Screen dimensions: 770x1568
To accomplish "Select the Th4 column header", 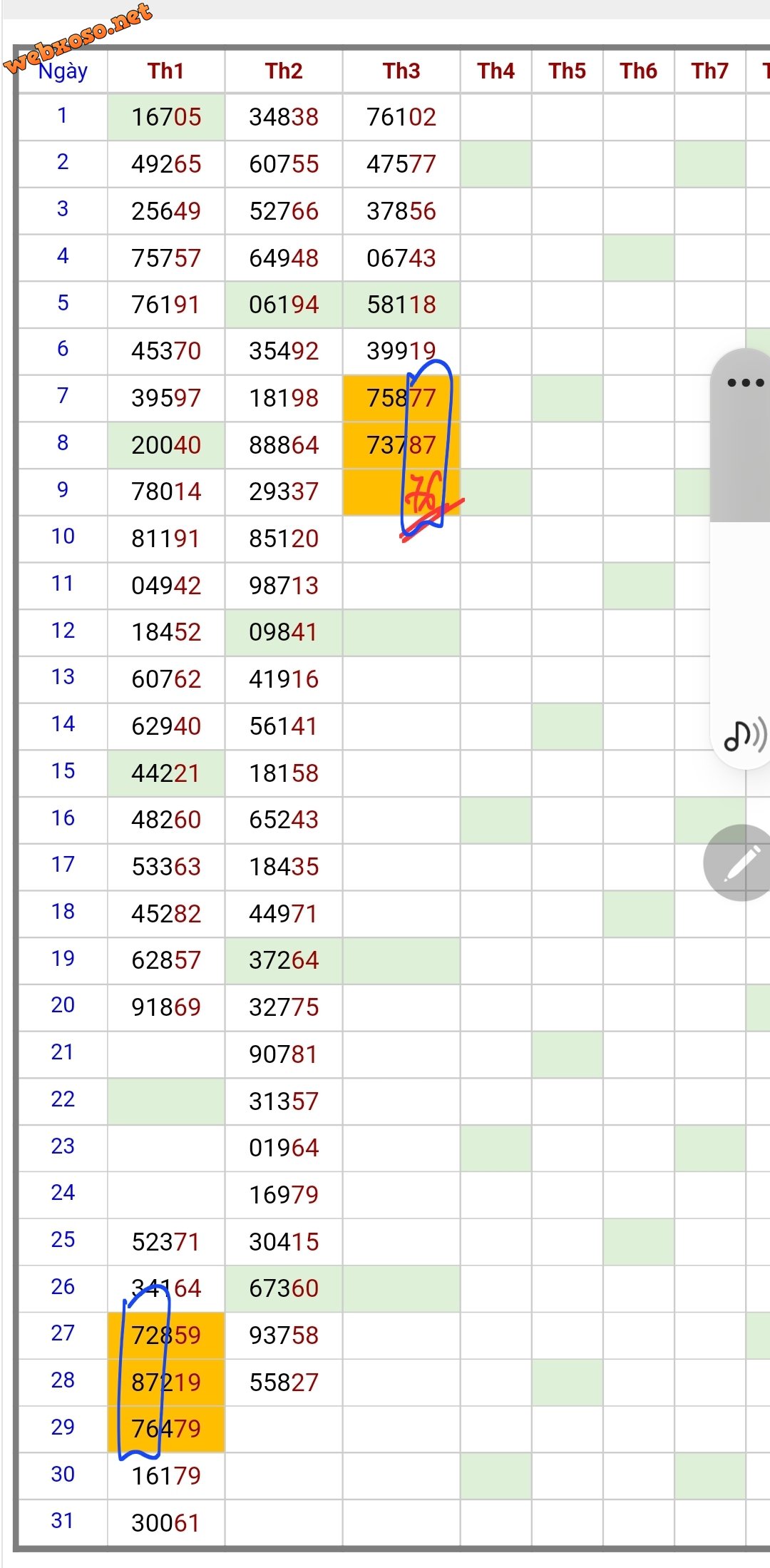I will [x=496, y=71].
